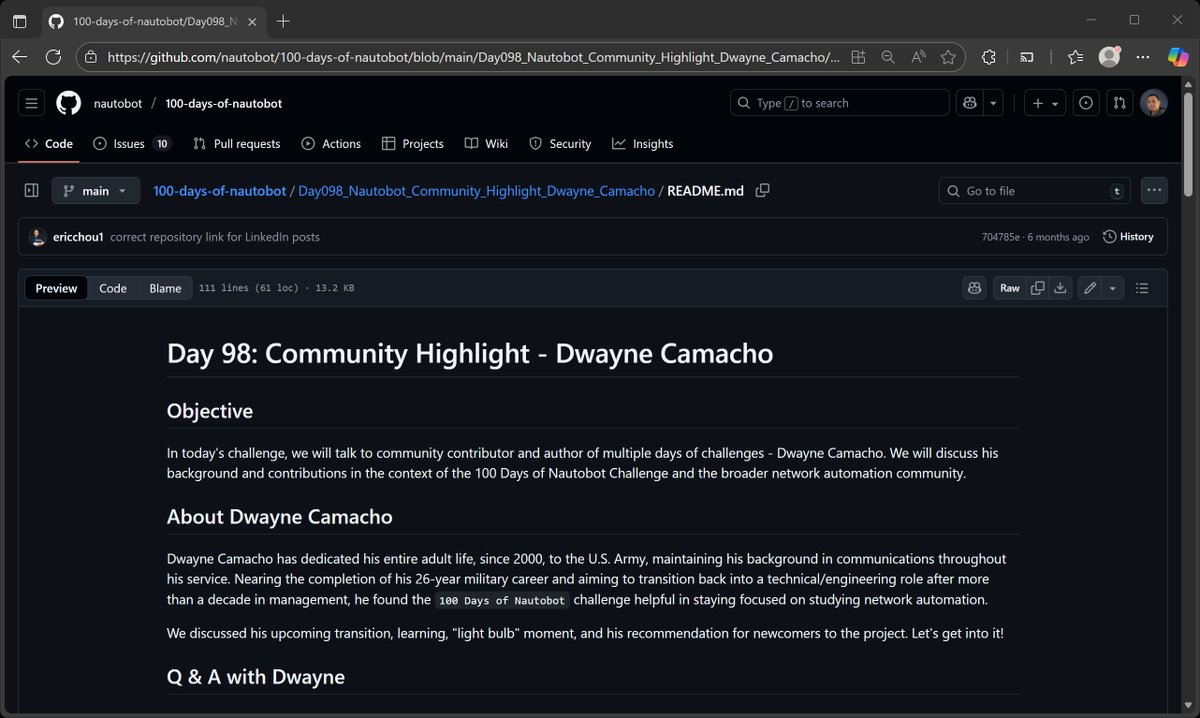This screenshot has width=1200, height=718.
Task: Open 100-days-of-nautobot repository header link
Action: coord(224,103)
